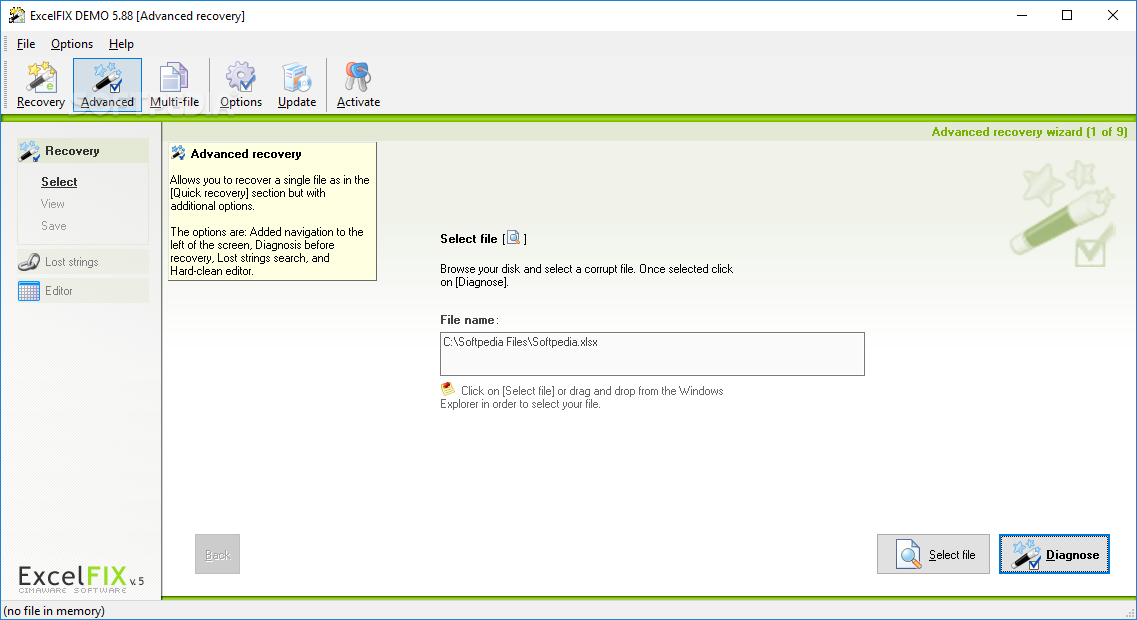This screenshot has width=1137, height=620.
Task: Open the Multi-file recovery toolbar icon
Action: [174, 85]
